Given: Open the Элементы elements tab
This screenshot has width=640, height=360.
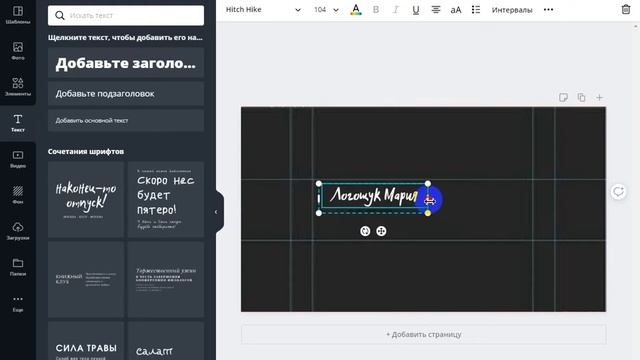Looking at the screenshot, I should point(18,87).
